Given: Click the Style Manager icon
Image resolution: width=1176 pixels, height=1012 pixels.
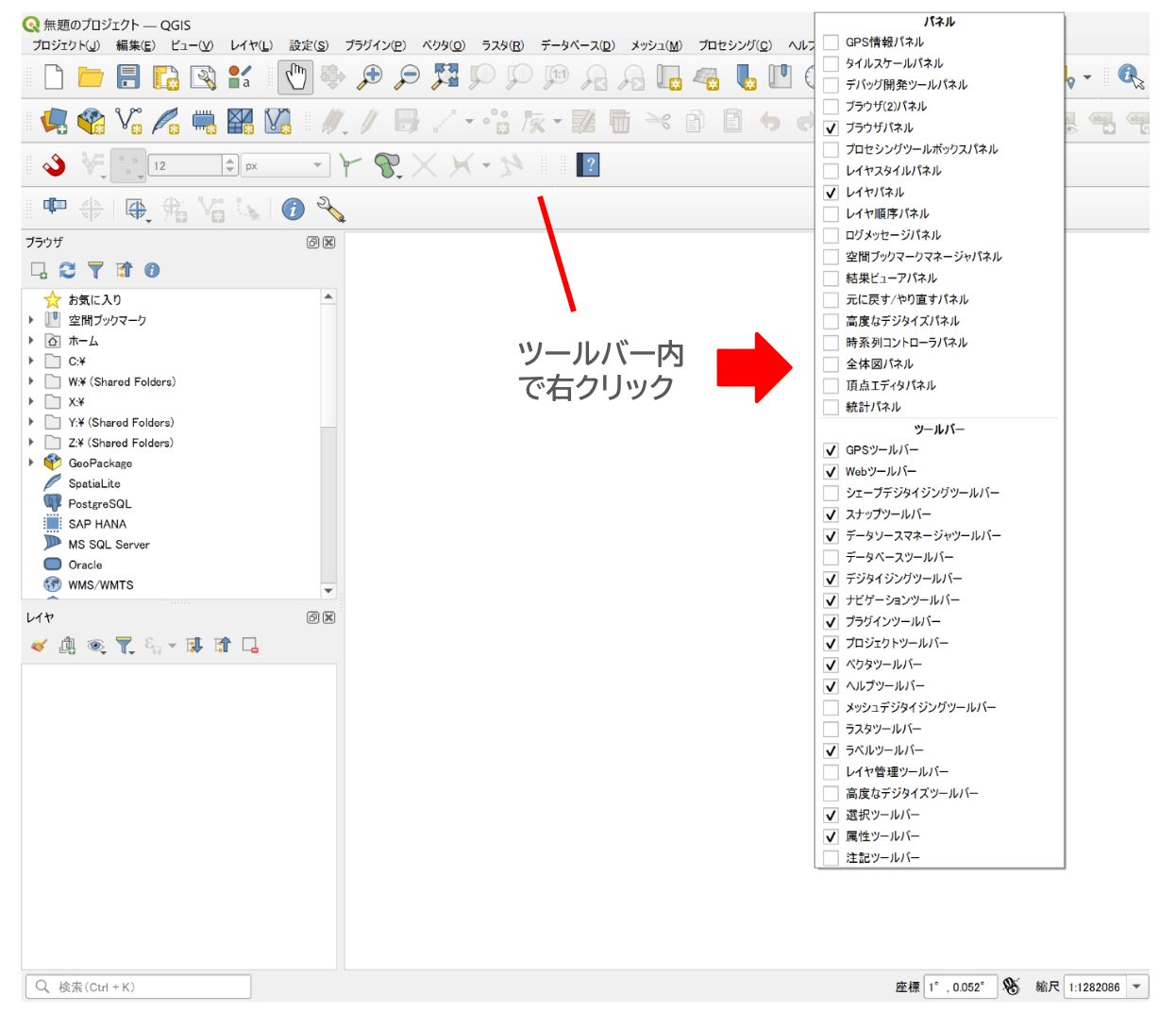Looking at the screenshot, I should click(240, 76).
